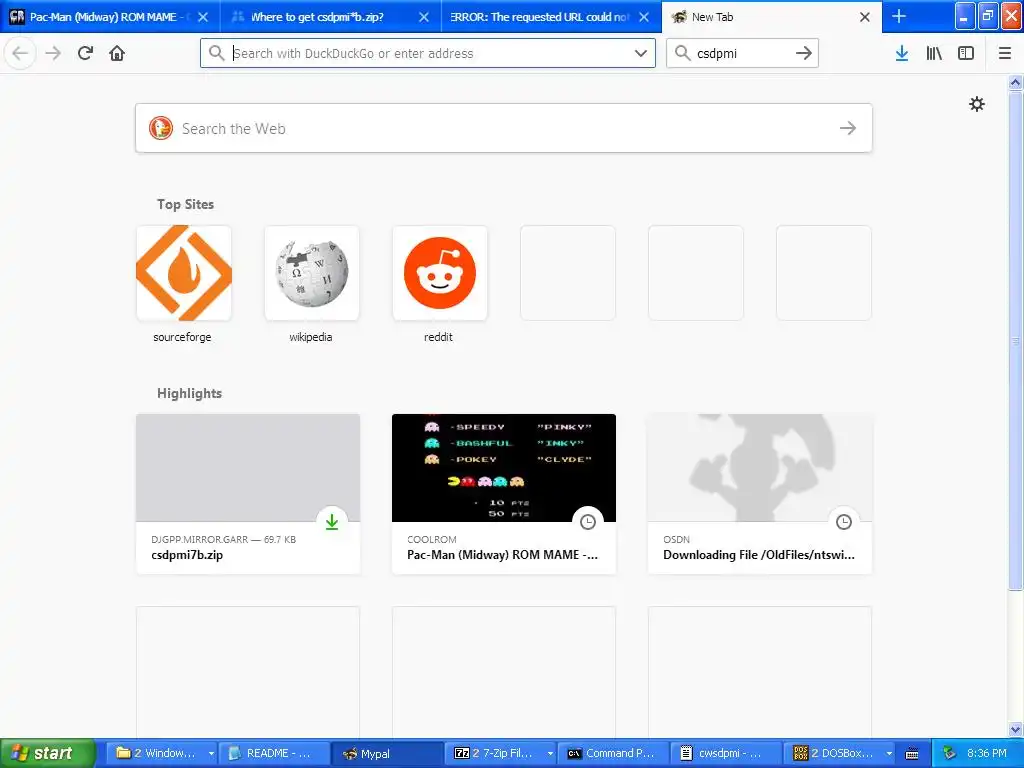Open a new tab with plus button
This screenshot has width=1024, height=768.
tap(899, 16)
